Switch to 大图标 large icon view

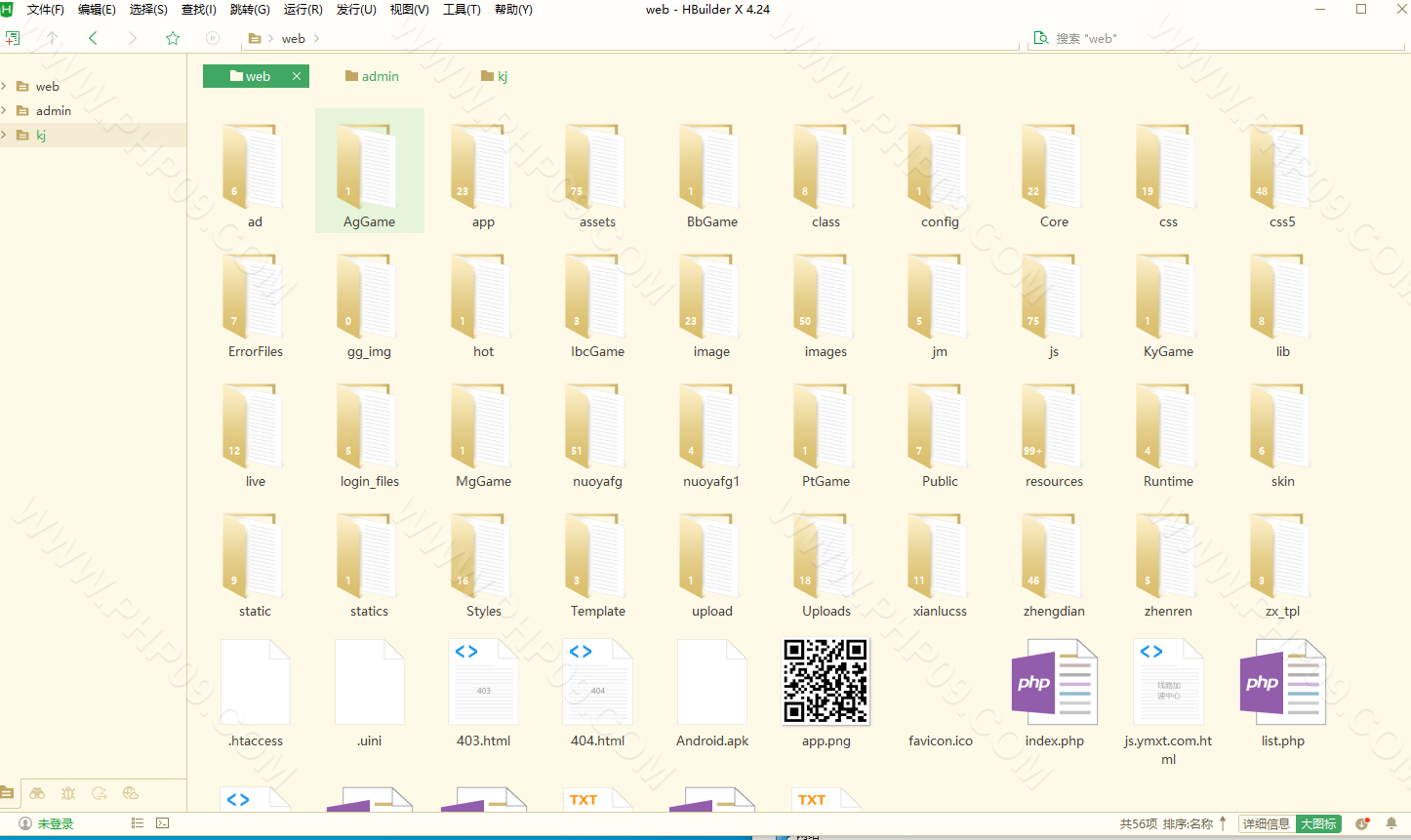click(x=1318, y=823)
